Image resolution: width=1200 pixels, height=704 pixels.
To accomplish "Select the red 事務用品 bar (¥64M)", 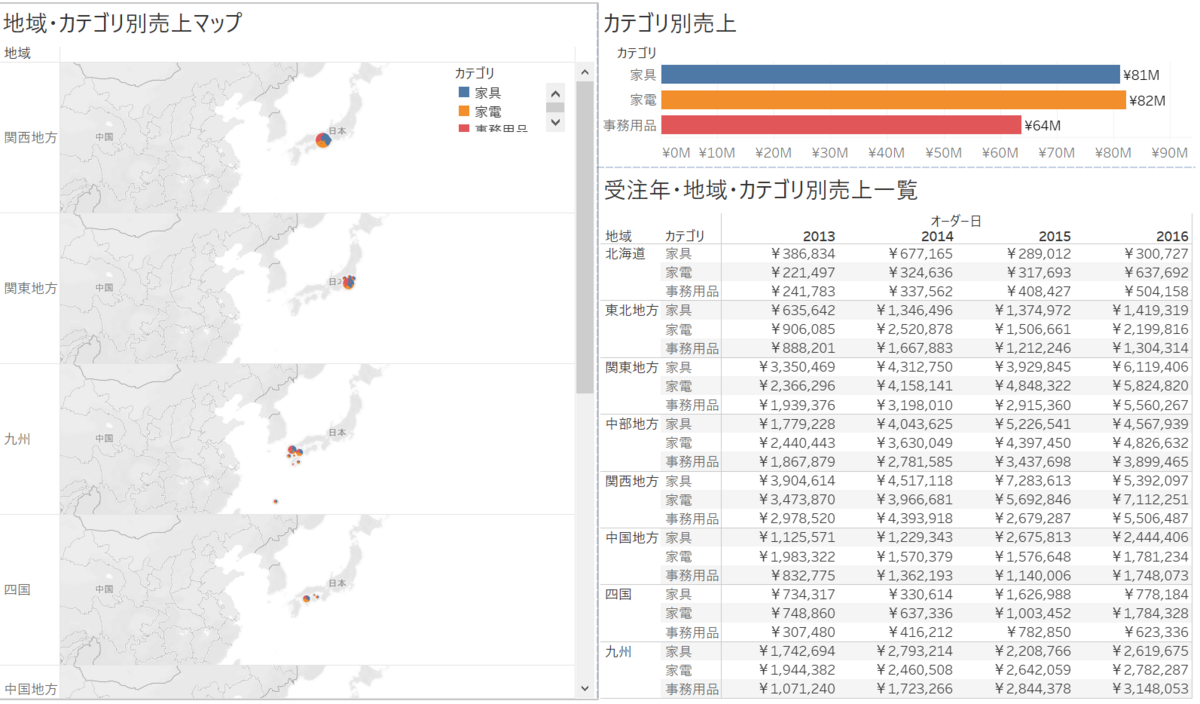I will [841, 125].
